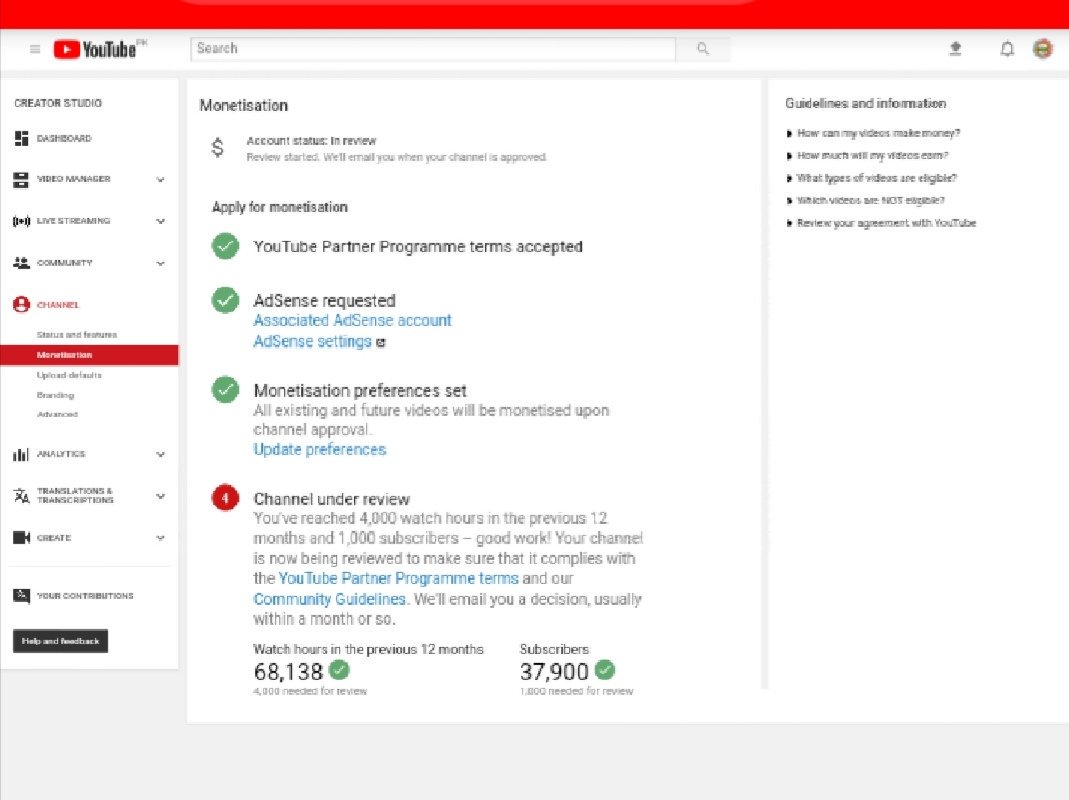Image resolution: width=1069 pixels, height=800 pixels.
Task: Open the notifications bell
Action: (1007, 49)
